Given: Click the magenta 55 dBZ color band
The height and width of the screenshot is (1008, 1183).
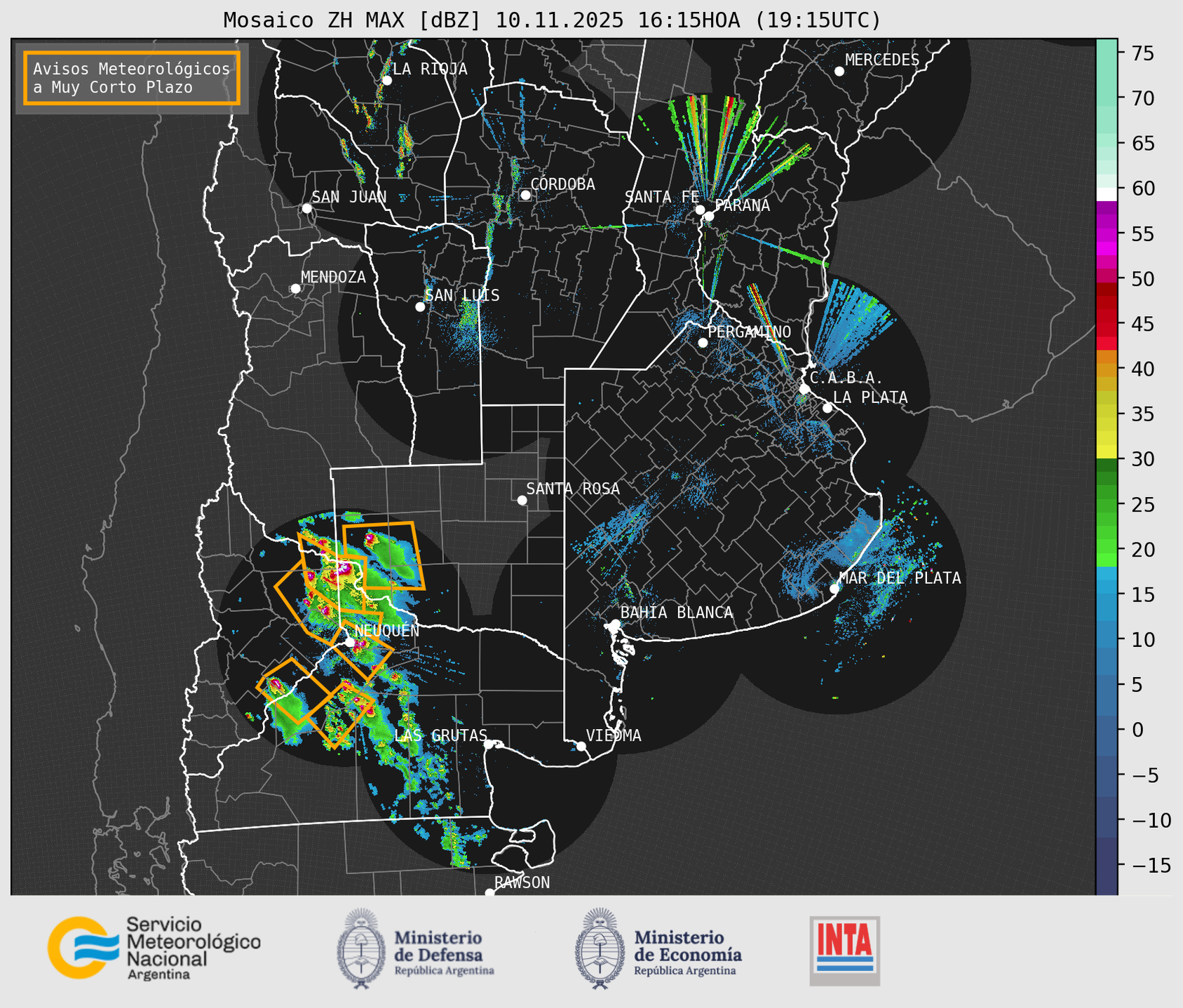Looking at the screenshot, I should pos(1107,234).
